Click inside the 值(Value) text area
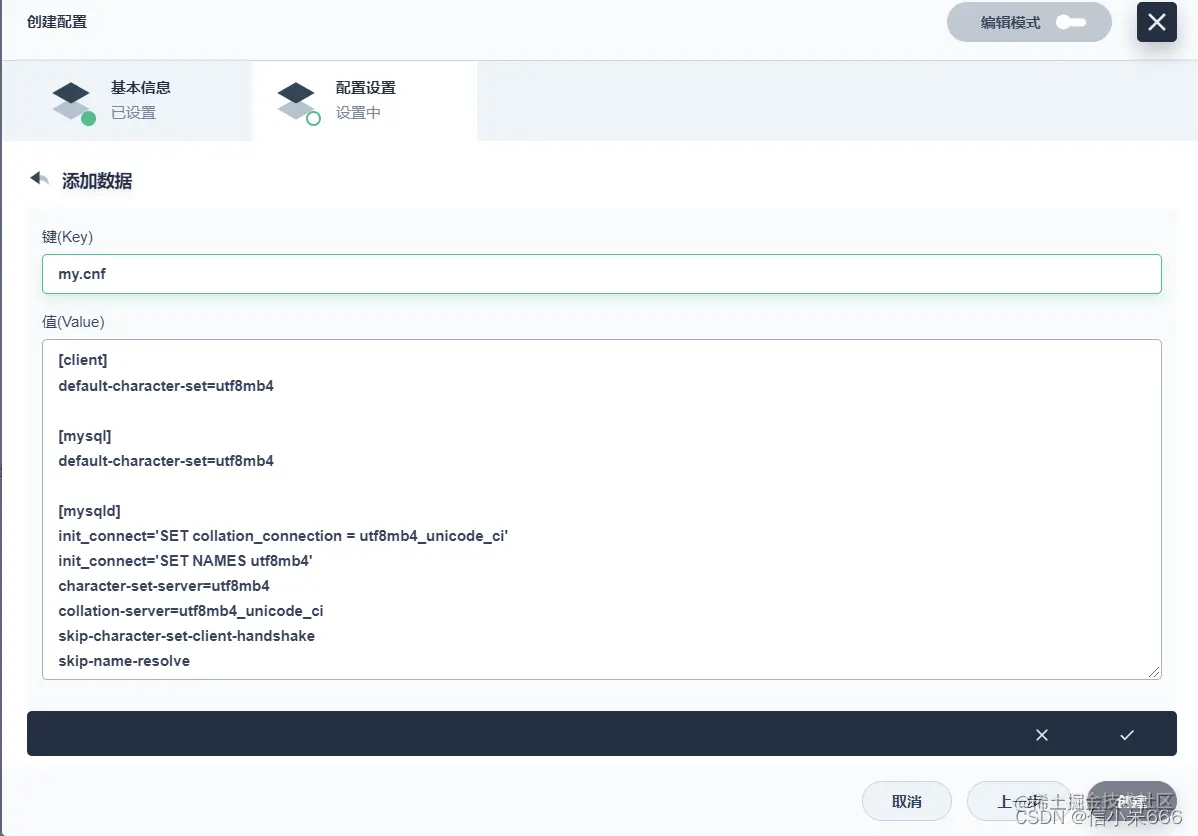The width and height of the screenshot is (1198, 836). 601,510
